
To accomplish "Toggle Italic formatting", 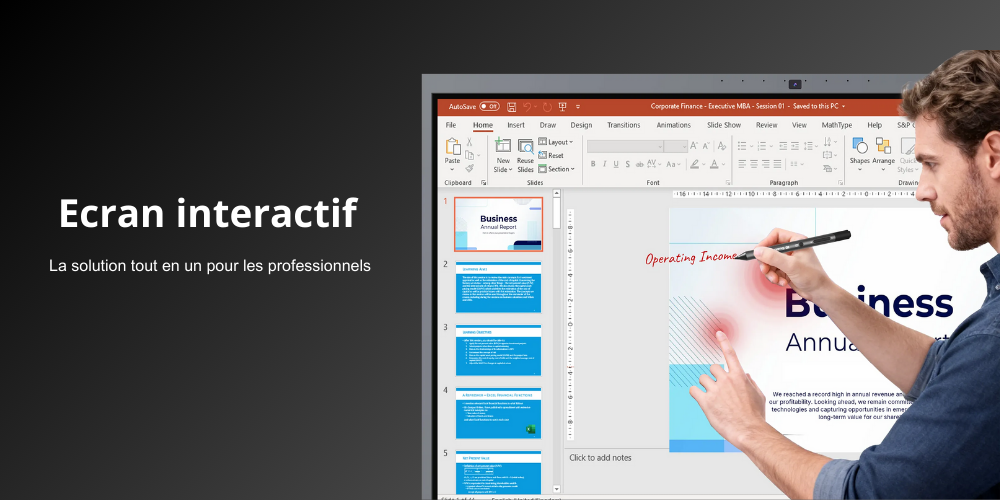I will click(x=603, y=164).
